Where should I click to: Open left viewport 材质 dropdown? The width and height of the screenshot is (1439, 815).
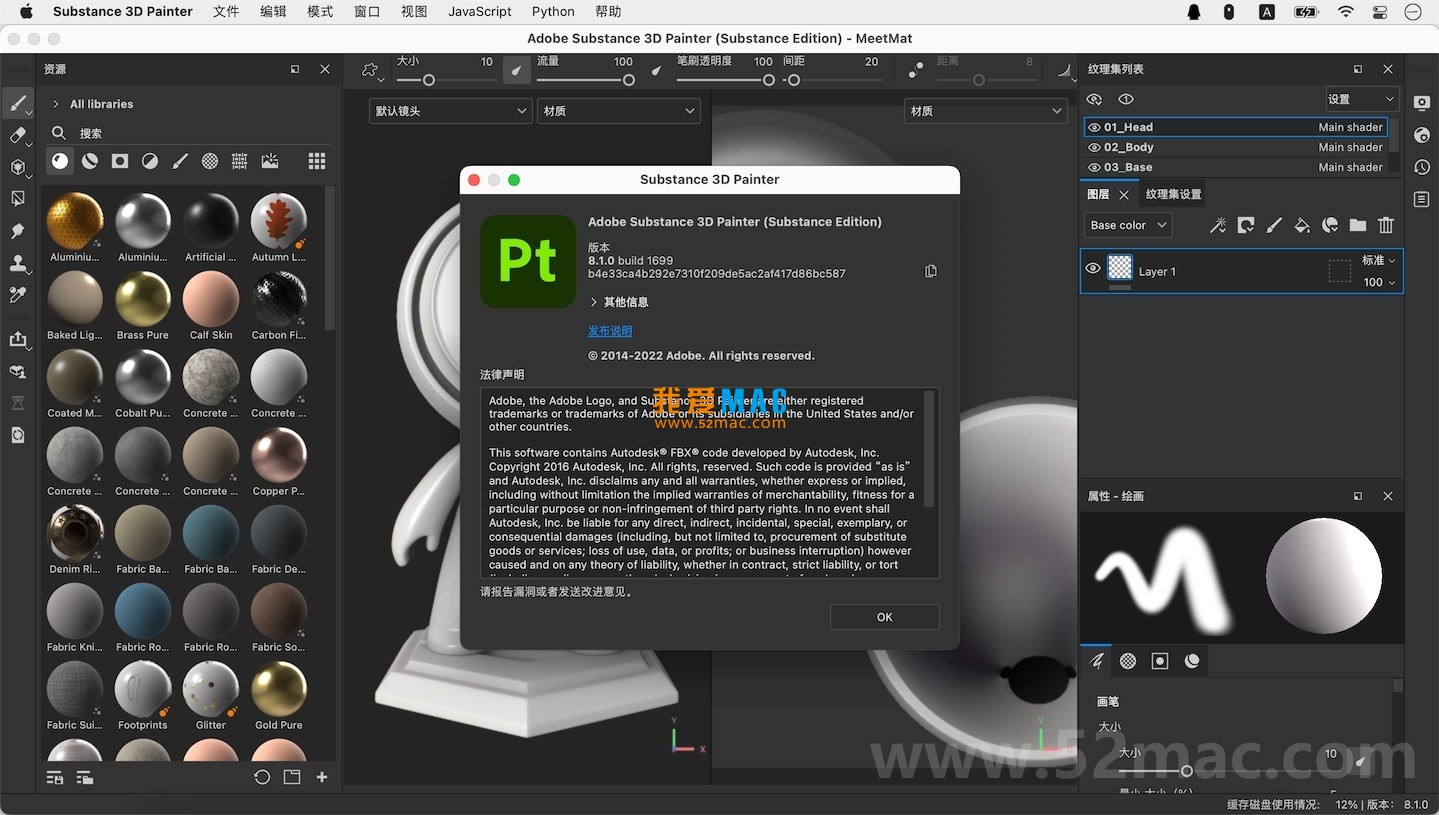tap(619, 111)
